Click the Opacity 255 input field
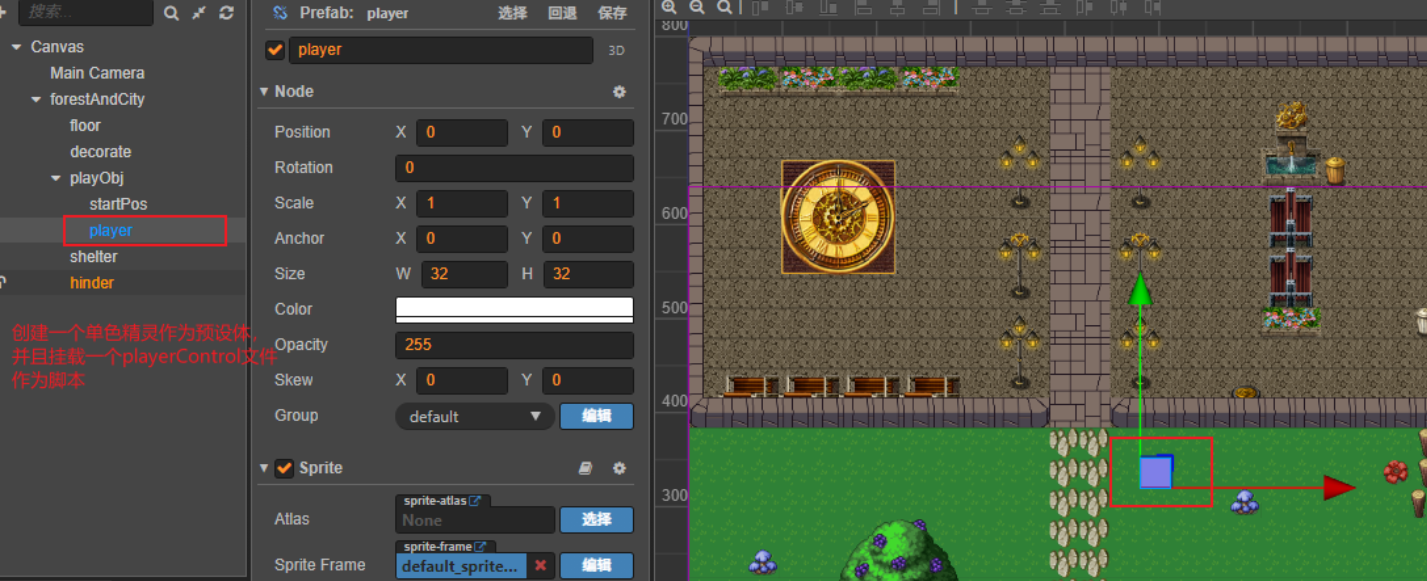Viewport: 1427px width, 581px height. [x=515, y=345]
